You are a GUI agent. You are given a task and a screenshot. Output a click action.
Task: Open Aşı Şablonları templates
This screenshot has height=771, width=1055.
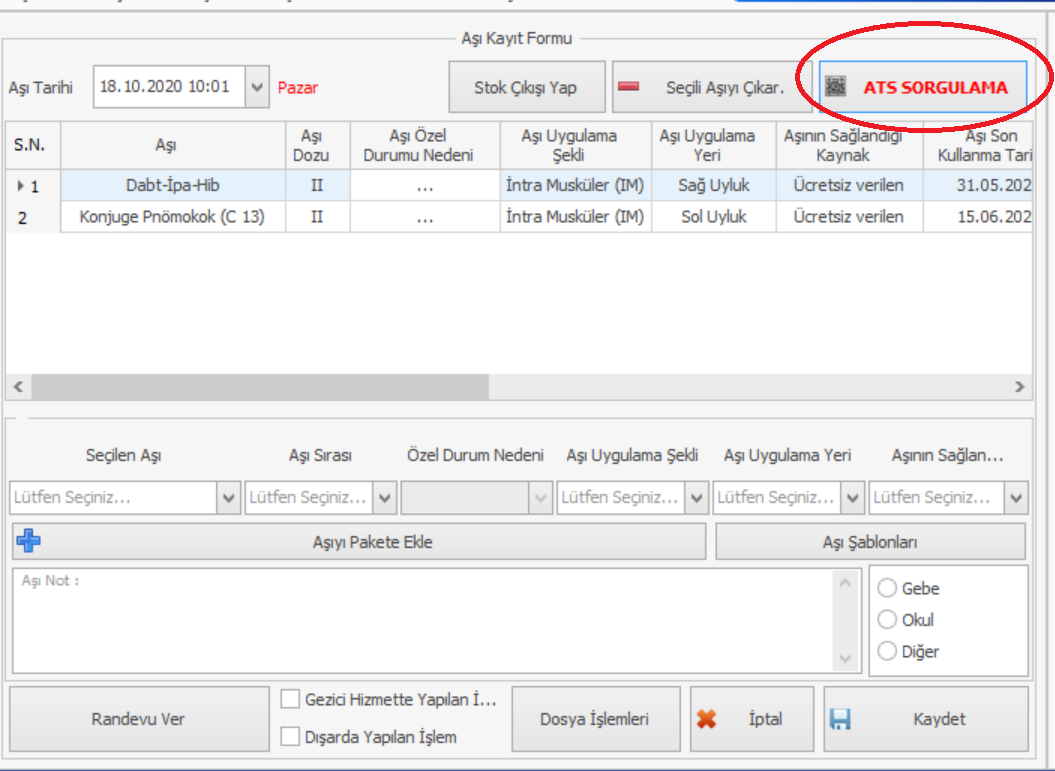tap(870, 543)
